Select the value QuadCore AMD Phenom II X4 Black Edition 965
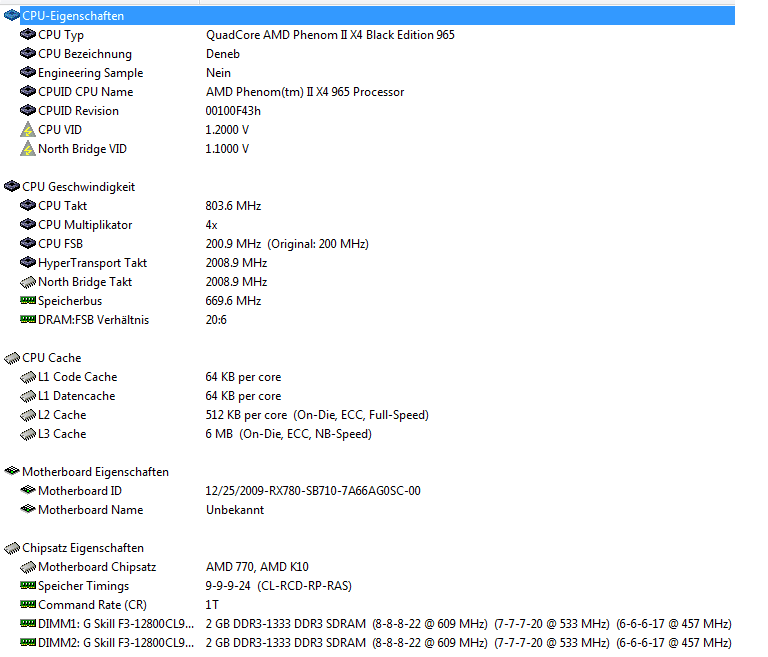768x657 pixels. click(x=330, y=35)
